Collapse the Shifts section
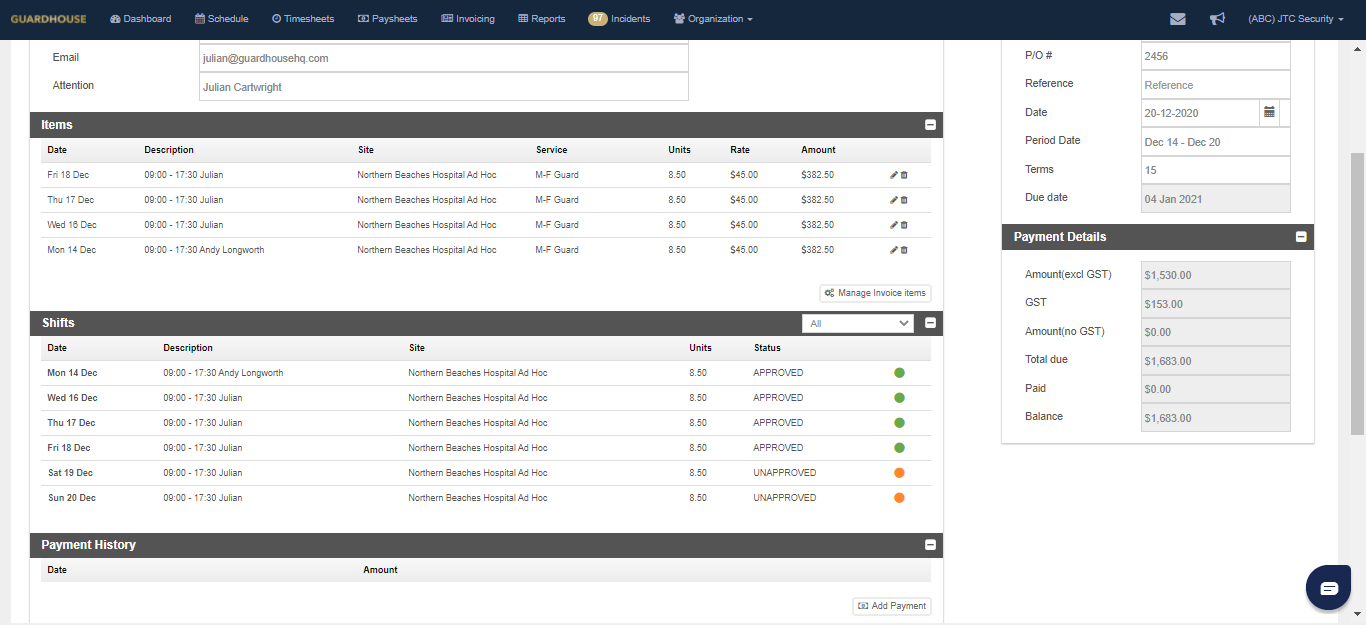Viewport: 1366px width, 625px height. (x=930, y=323)
